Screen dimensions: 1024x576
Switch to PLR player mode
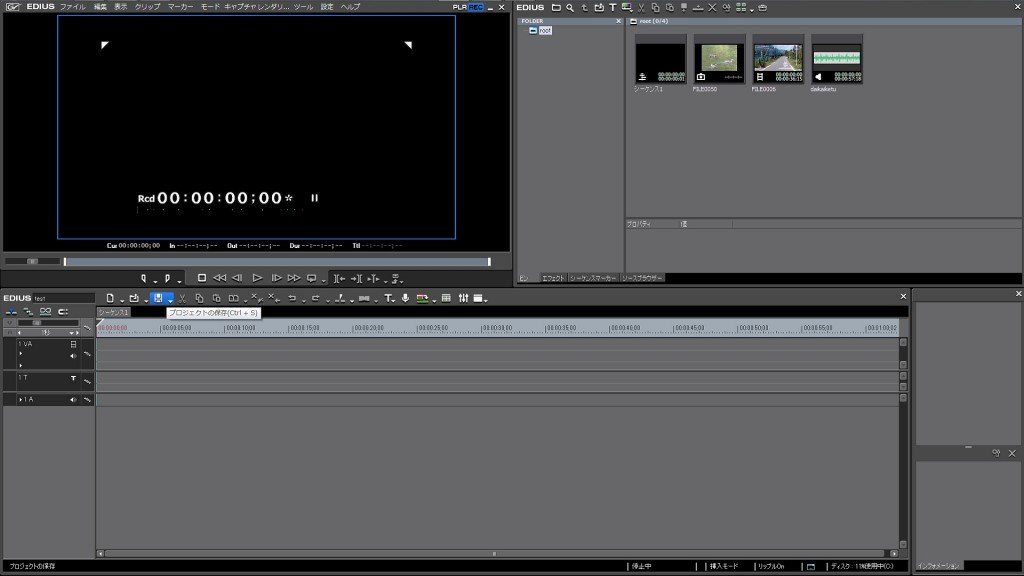tap(460, 7)
